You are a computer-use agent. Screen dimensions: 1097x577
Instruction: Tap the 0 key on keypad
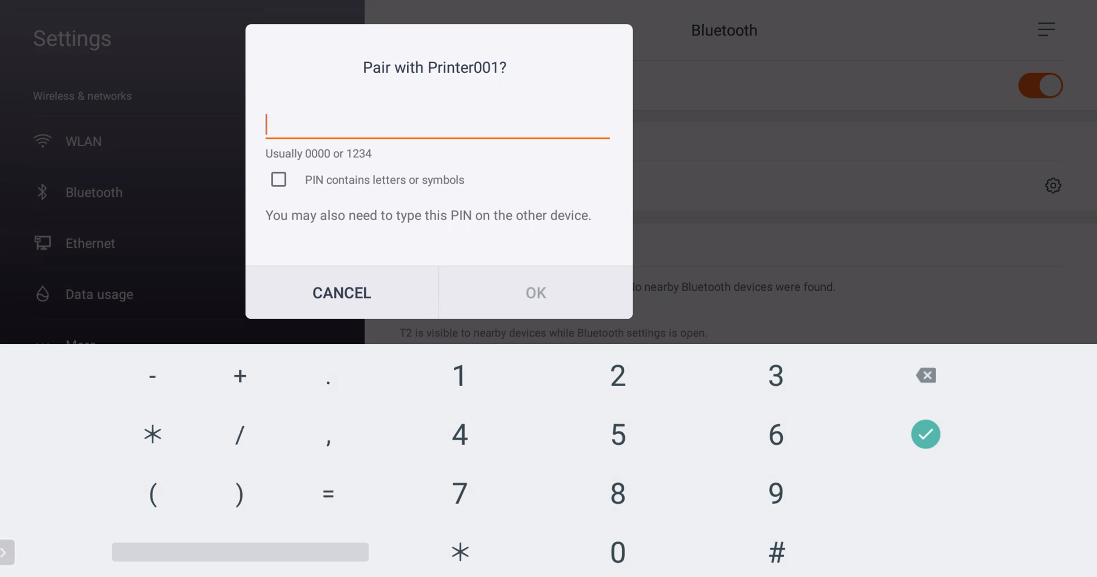click(x=618, y=553)
